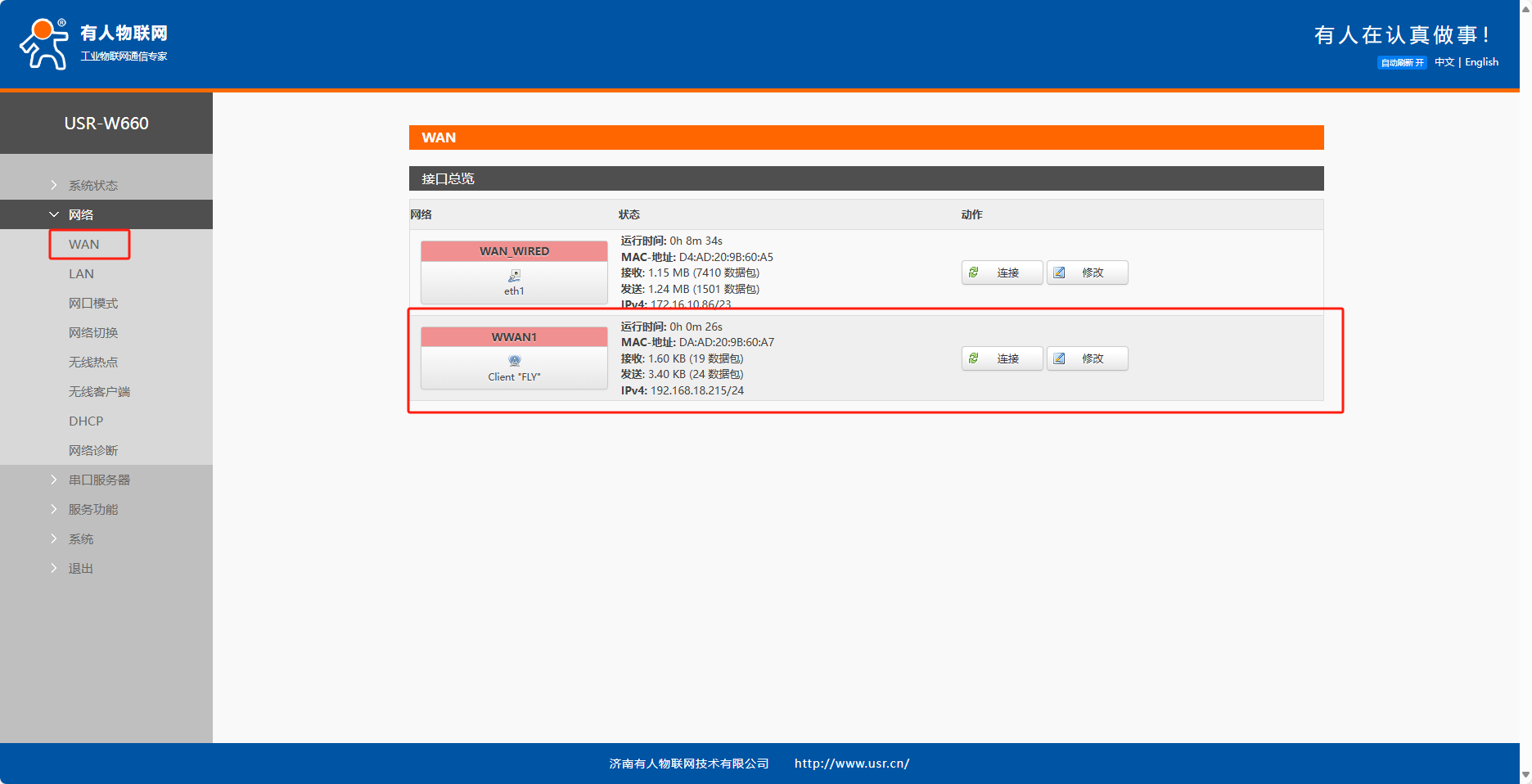Viewport: 1532px width, 784px height.
Task: Click 连接 button for WWAN1
Action: pyautogui.click(x=1003, y=358)
